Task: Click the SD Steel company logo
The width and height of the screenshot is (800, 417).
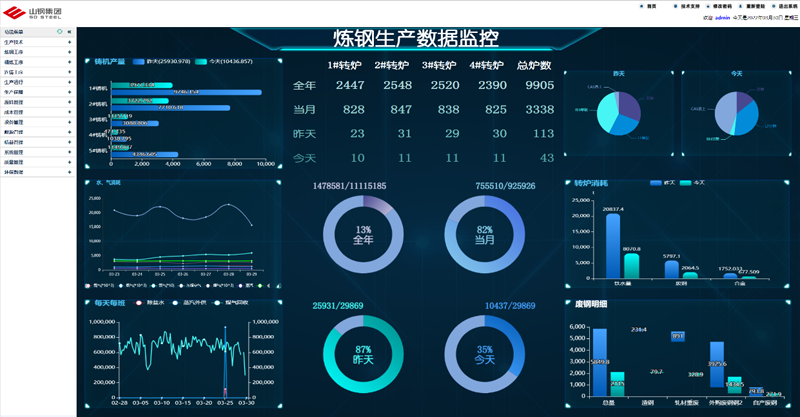Action: (33, 13)
